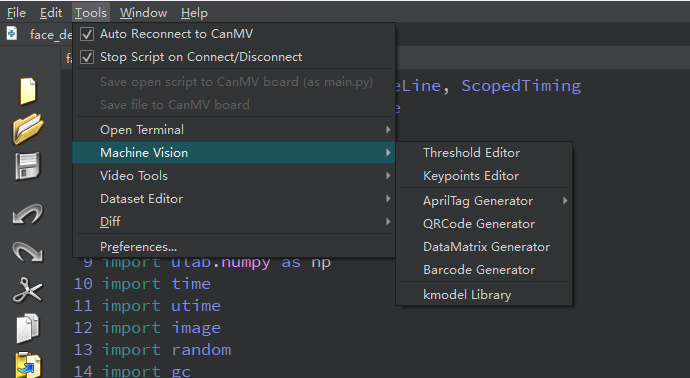The width and height of the screenshot is (690, 378).
Task: Click 'import image' on line 12
Action: [161, 328]
